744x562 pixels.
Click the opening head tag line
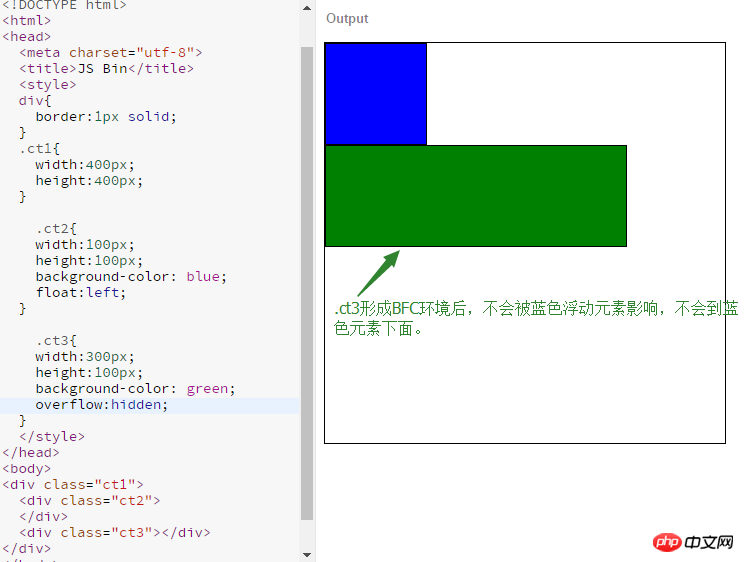27,37
